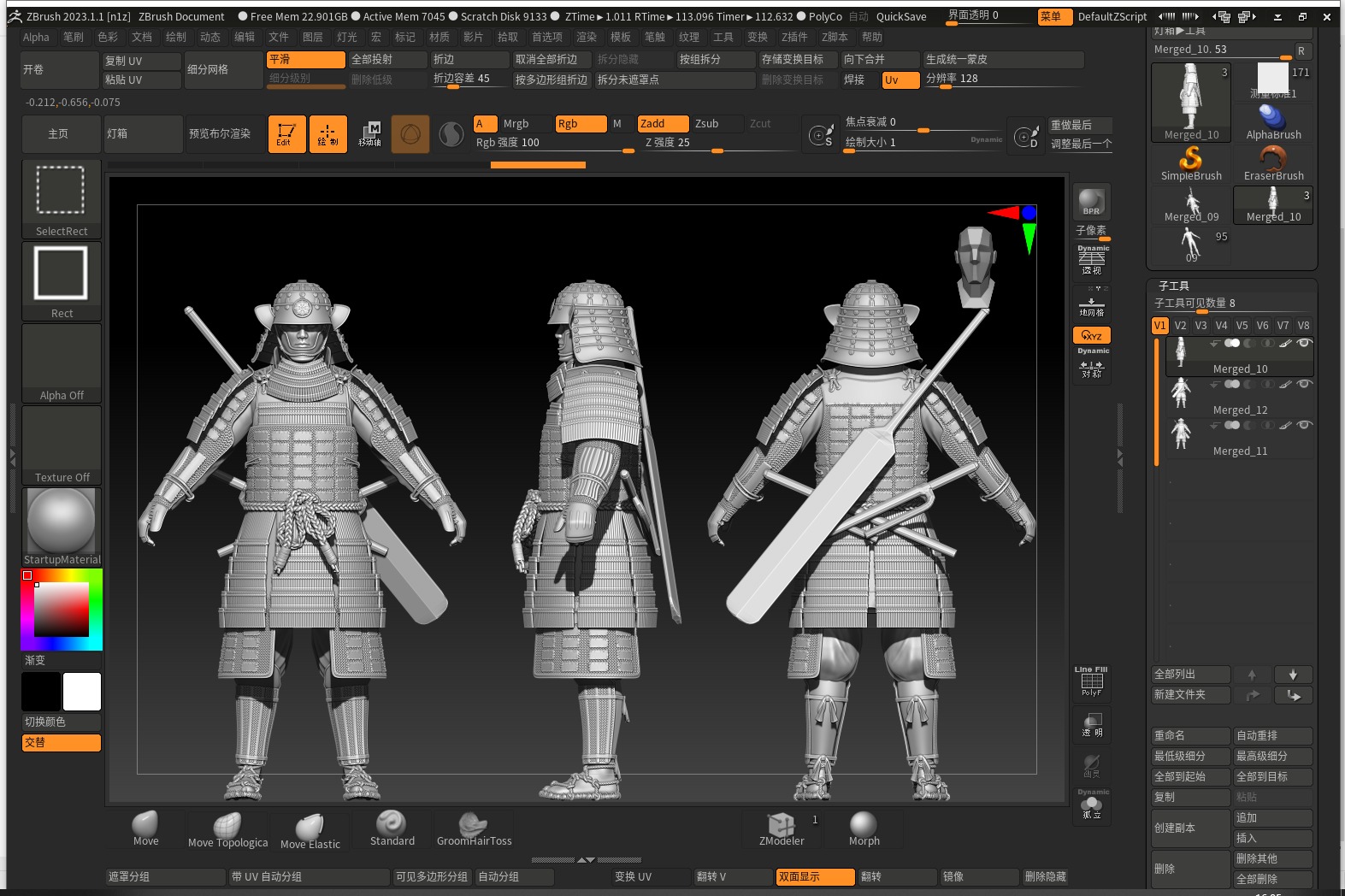Select the Move Topological brush
1345x896 pixels.
point(227,828)
